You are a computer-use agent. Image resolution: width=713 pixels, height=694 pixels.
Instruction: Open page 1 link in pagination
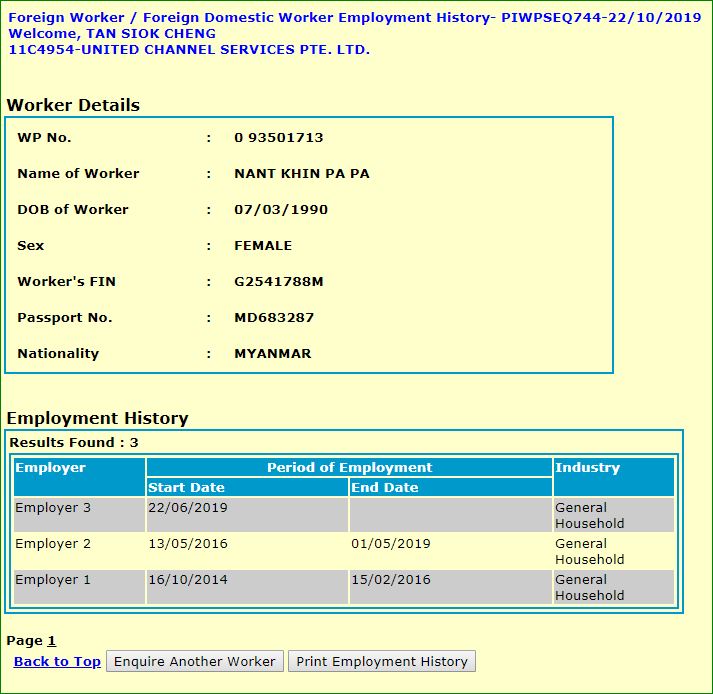pos(52,641)
